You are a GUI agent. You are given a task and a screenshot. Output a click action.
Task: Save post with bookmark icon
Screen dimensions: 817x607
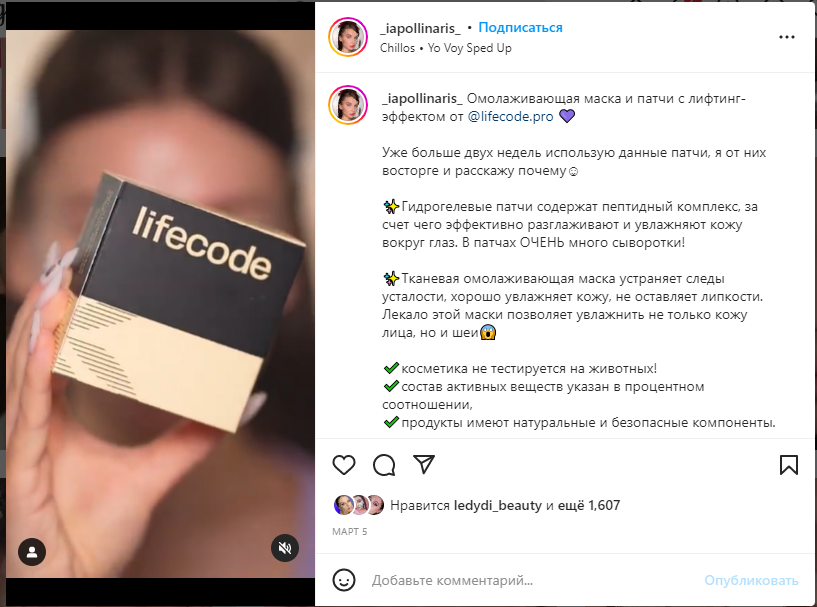point(788,465)
